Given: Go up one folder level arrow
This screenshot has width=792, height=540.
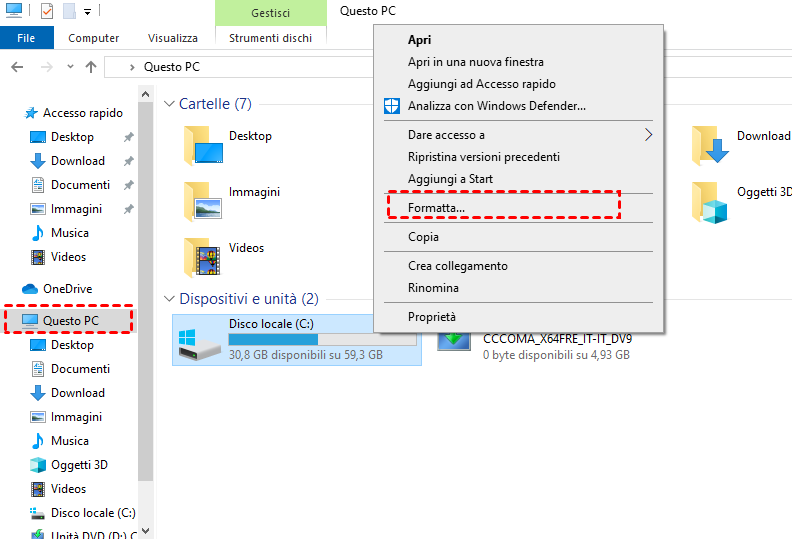Looking at the screenshot, I should [91, 67].
